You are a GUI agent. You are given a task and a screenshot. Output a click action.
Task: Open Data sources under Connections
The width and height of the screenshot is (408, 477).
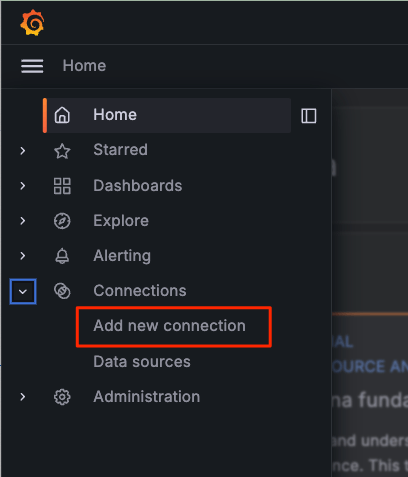(x=142, y=362)
